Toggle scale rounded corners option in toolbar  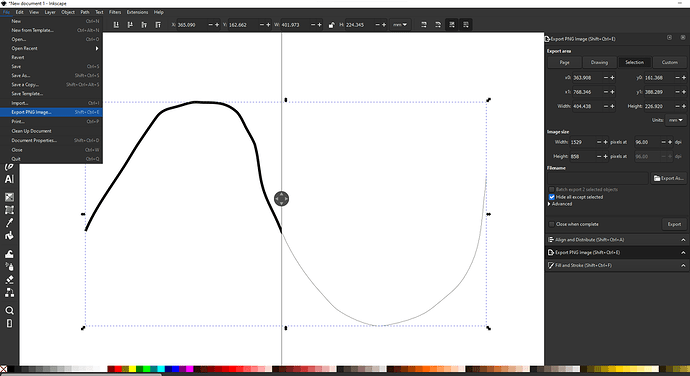[438, 25]
